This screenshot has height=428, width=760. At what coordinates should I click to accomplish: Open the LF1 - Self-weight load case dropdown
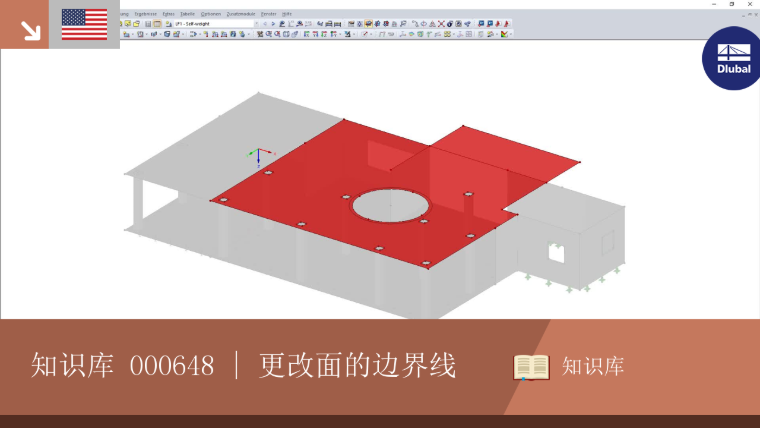coord(216,23)
